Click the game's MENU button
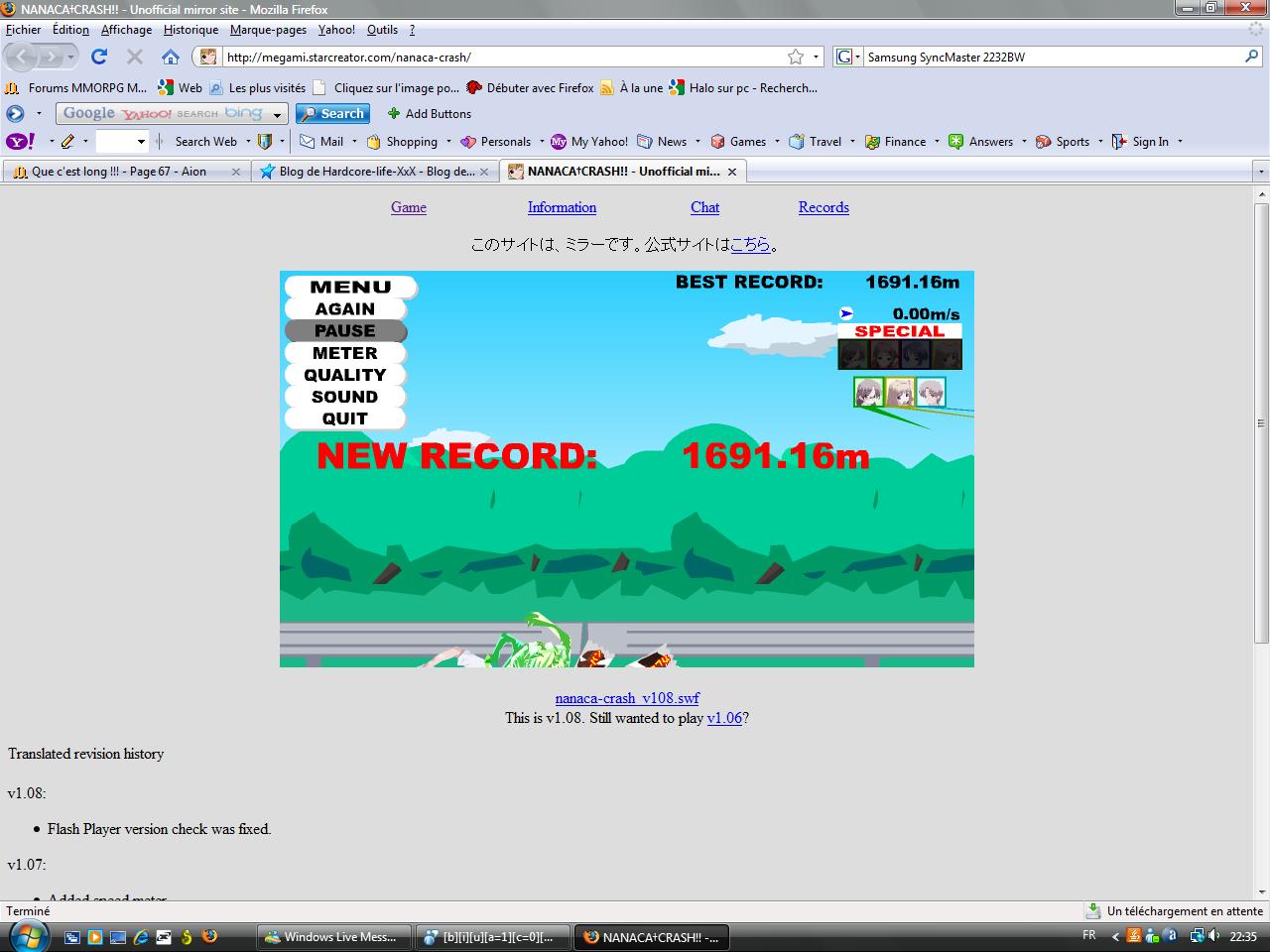This screenshot has width=1270, height=952. (x=350, y=288)
